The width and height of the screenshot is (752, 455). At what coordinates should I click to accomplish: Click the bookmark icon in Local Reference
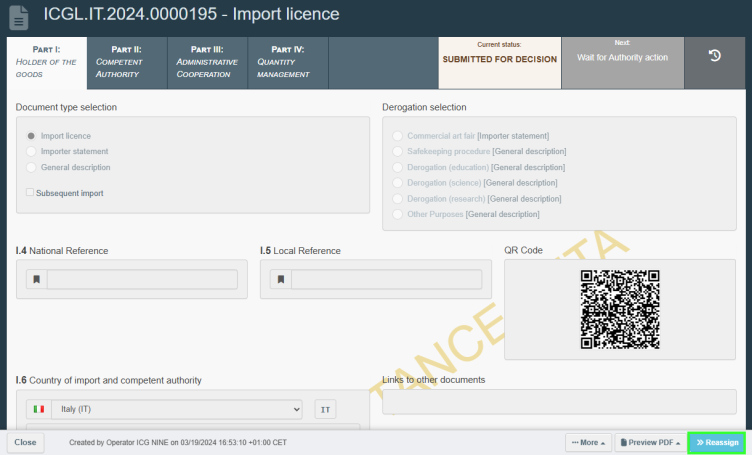click(x=281, y=279)
